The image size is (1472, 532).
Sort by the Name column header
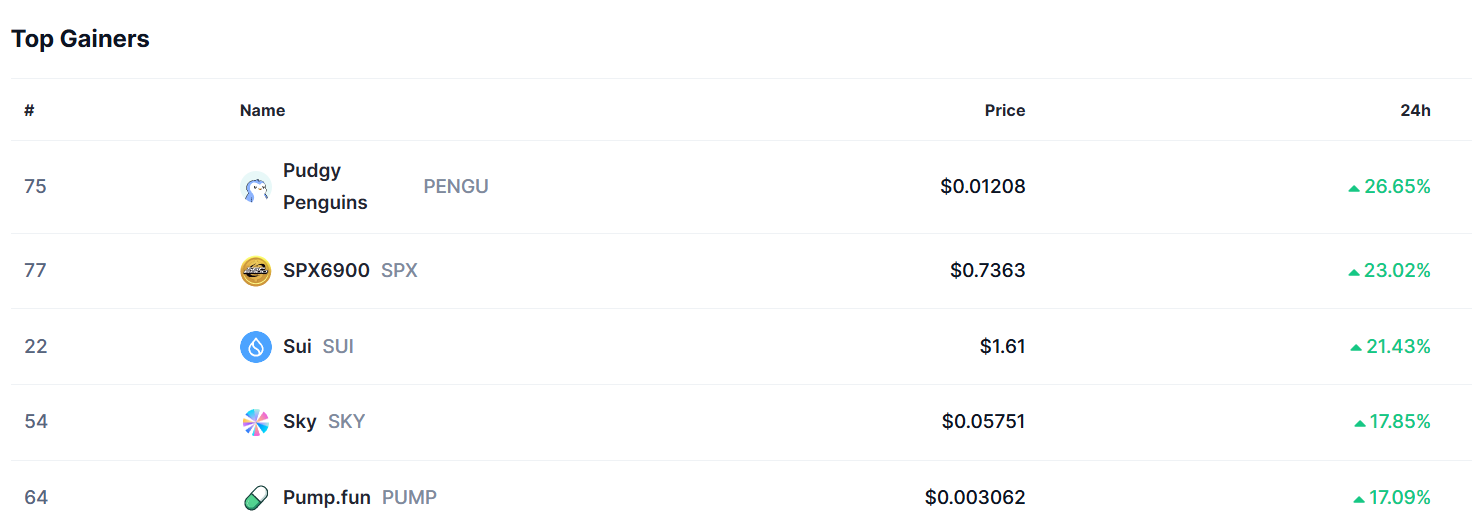(x=262, y=110)
